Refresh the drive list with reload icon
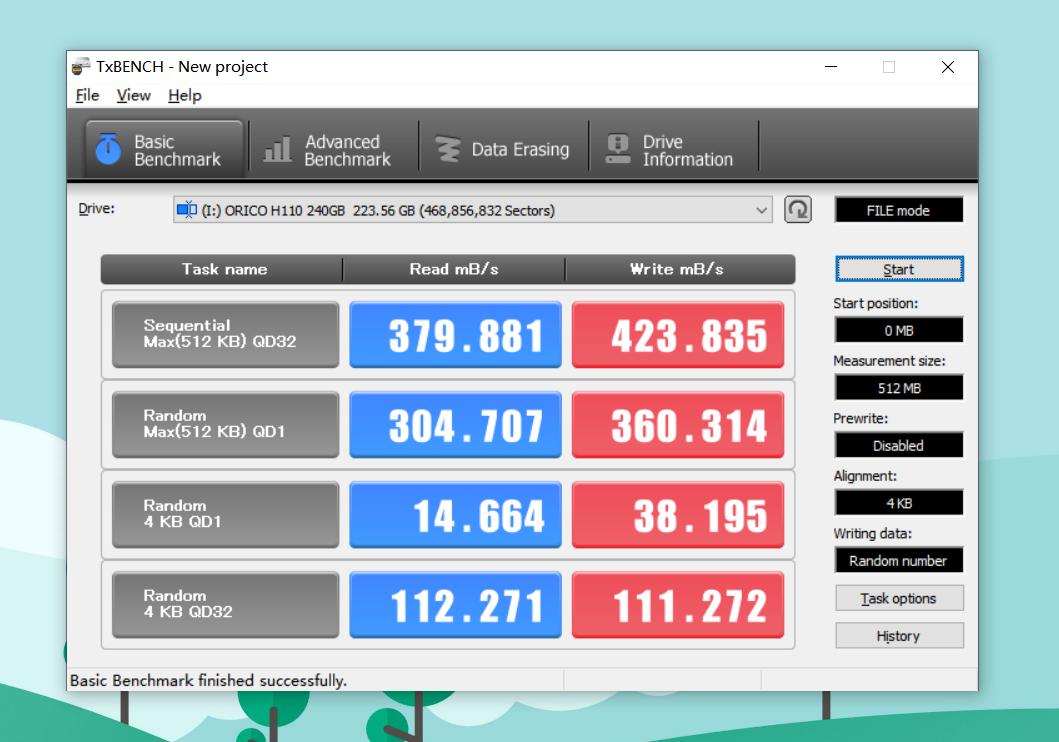1059x742 pixels. point(797,210)
